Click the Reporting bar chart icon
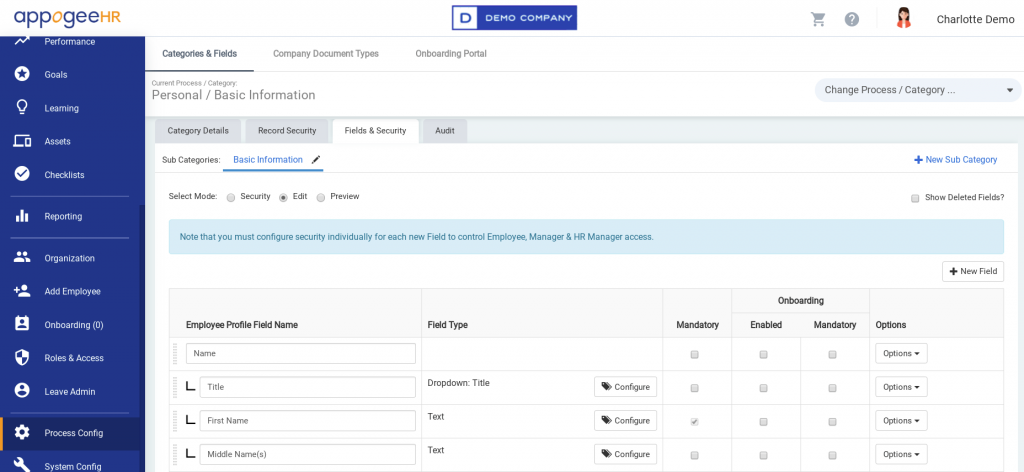This screenshot has height=472, width=1024. tap(22, 216)
